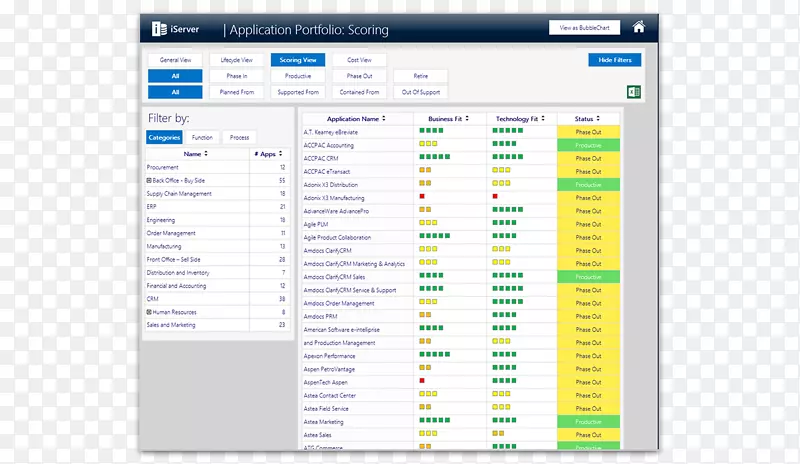Click the Productive status cell for ACCPAC Accounting
Viewport: 800px width, 464px height.
[588, 145]
